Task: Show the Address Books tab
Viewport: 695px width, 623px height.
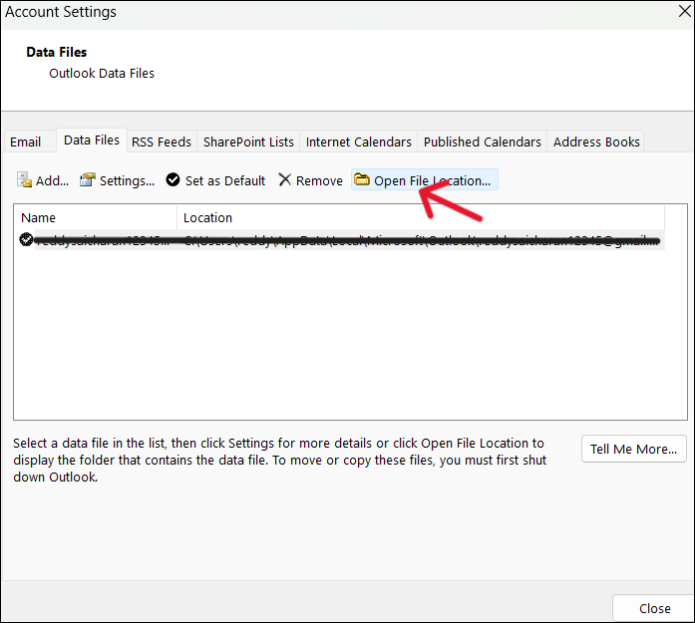Action: pyautogui.click(x=596, y=142)
